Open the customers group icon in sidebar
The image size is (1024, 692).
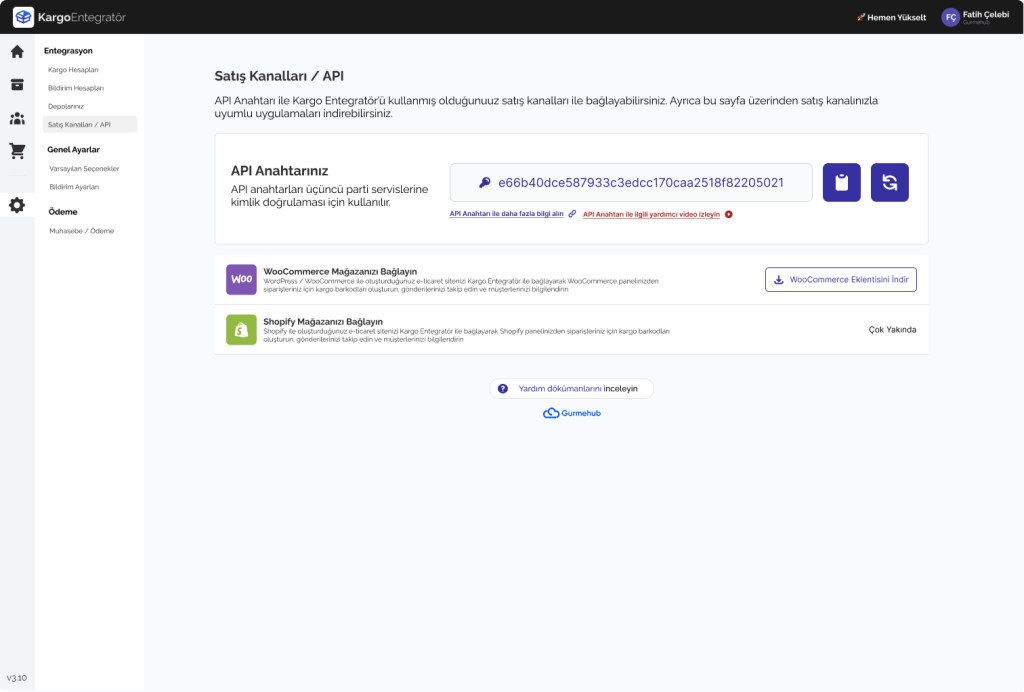(x=17, y=119)
